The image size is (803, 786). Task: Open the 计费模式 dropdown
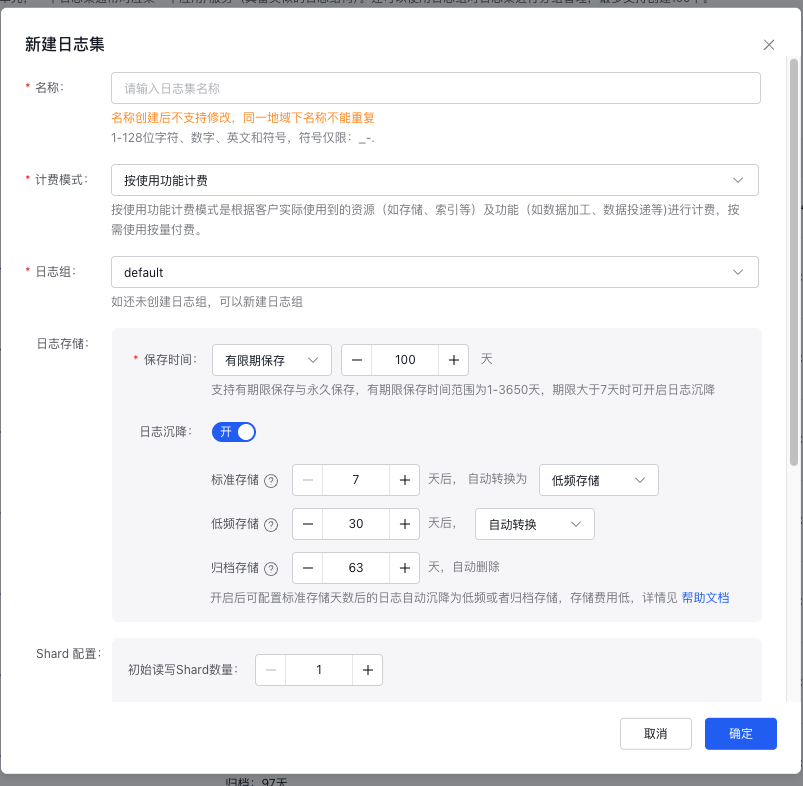[x=435, y=180]
